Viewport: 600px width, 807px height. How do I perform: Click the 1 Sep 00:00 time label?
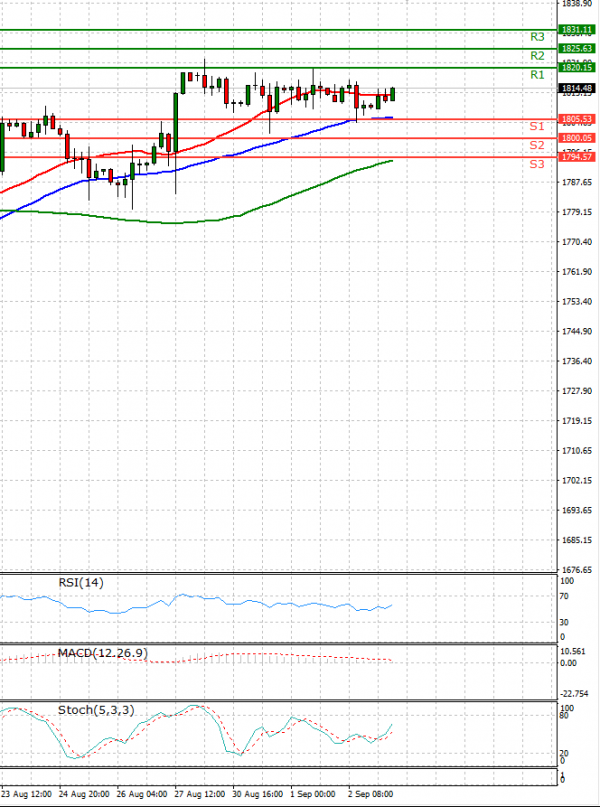pyautogui.click(x=313, y=794)
